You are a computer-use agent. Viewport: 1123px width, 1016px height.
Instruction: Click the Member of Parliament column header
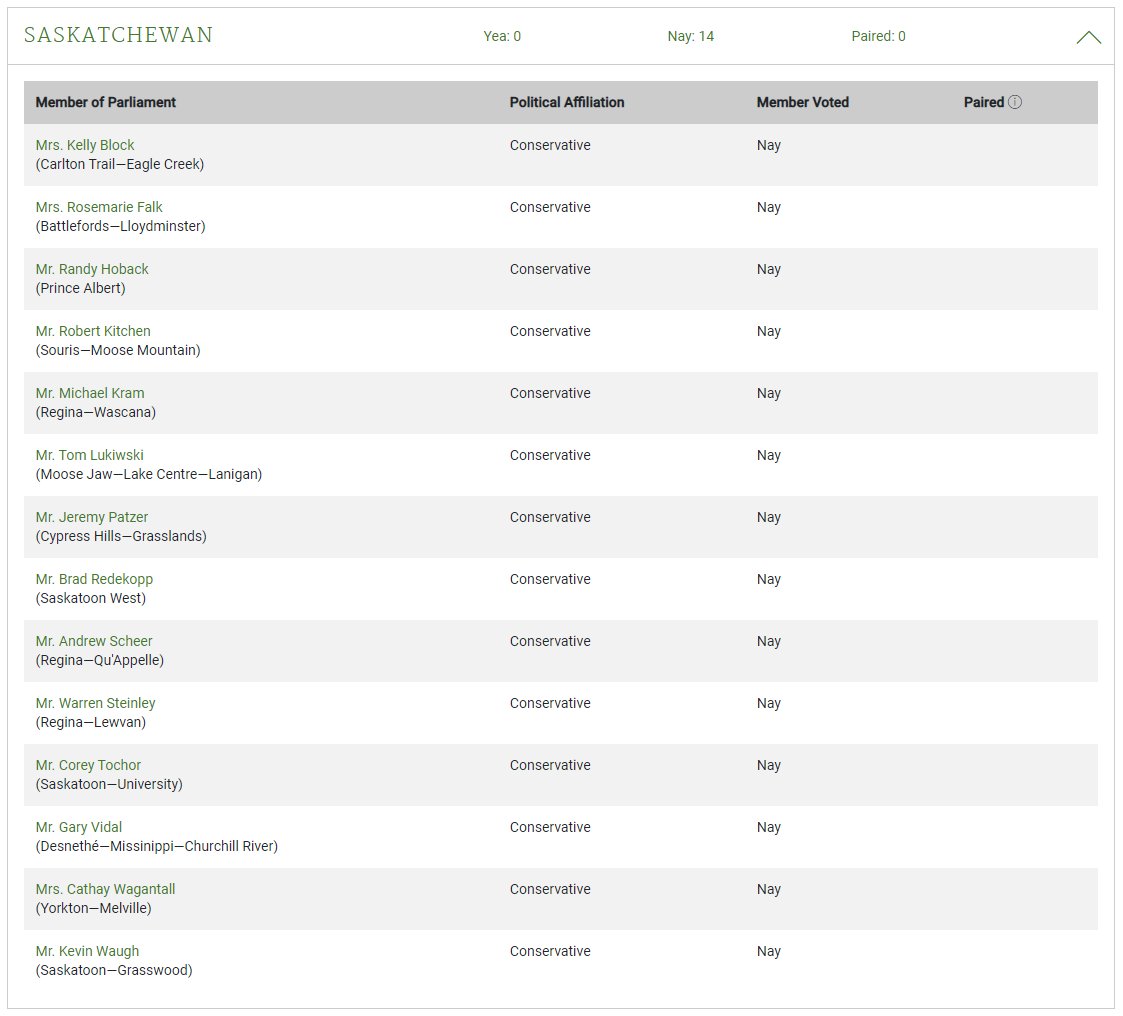pos(105,102)
